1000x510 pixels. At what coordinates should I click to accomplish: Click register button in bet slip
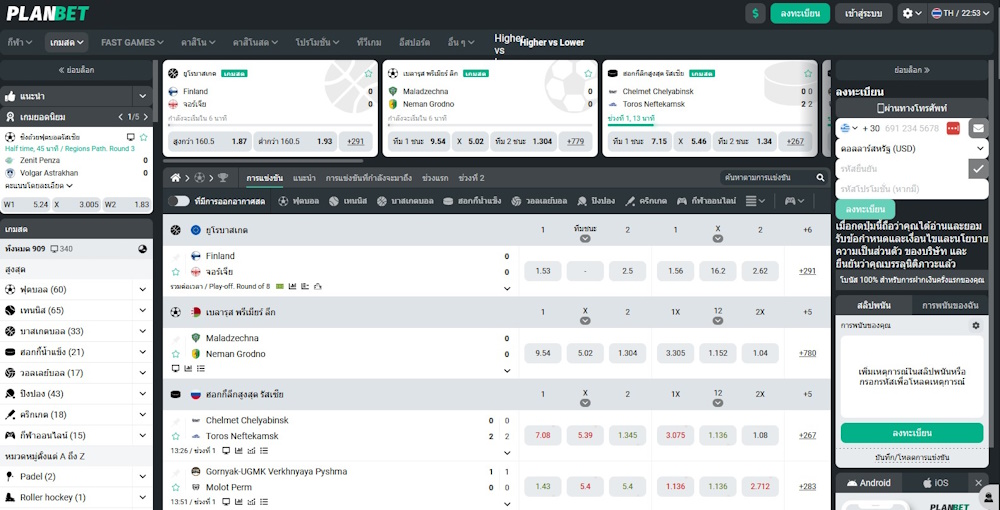point(912,432)
